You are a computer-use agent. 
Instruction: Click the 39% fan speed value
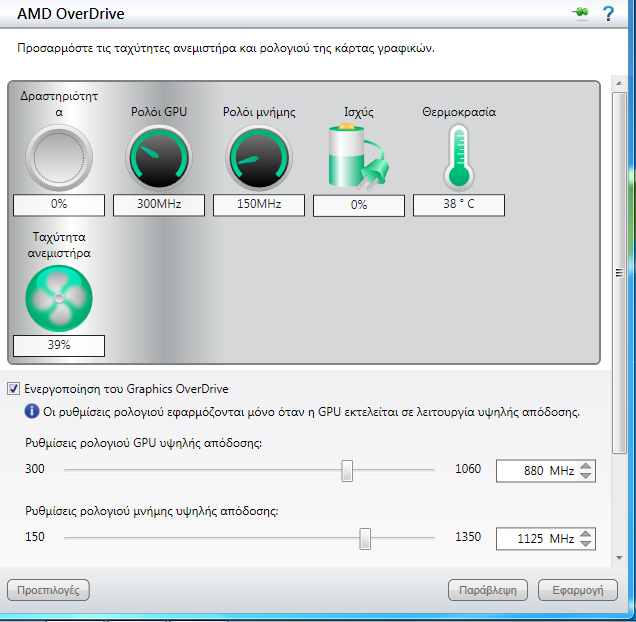59,345
